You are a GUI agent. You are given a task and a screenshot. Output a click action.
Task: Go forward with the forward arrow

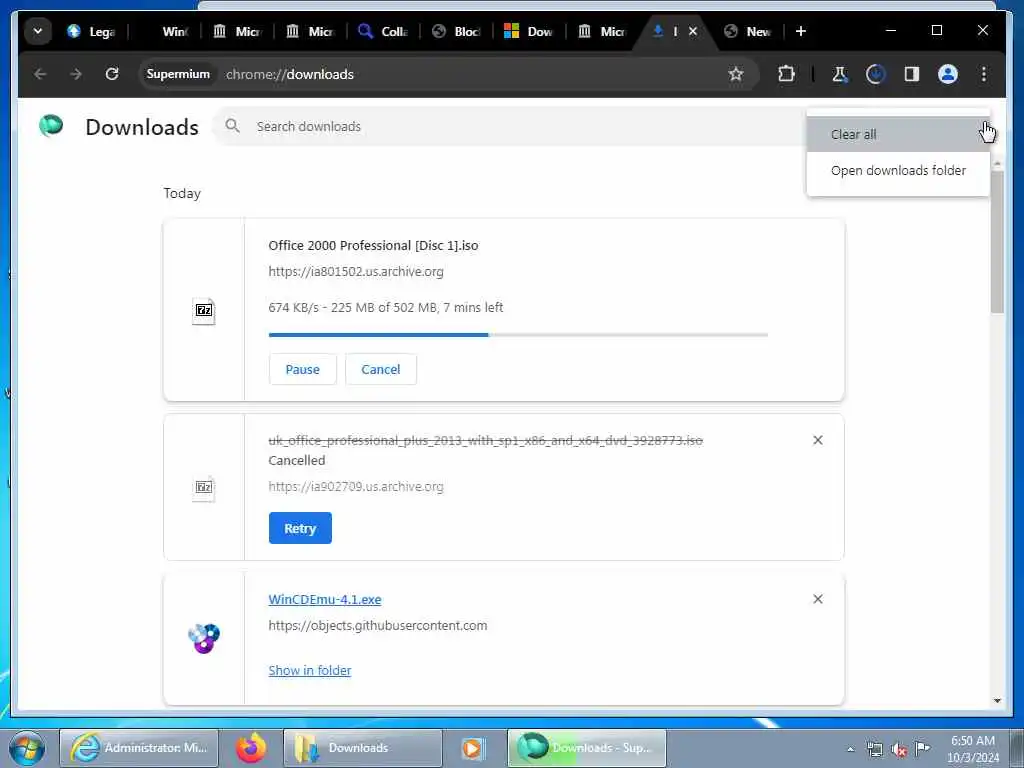[76, 74]
